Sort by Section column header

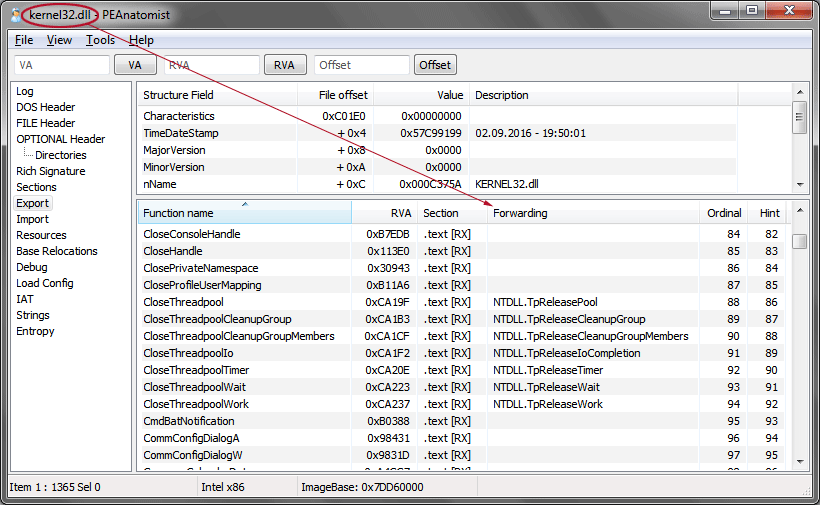[452, 213]
